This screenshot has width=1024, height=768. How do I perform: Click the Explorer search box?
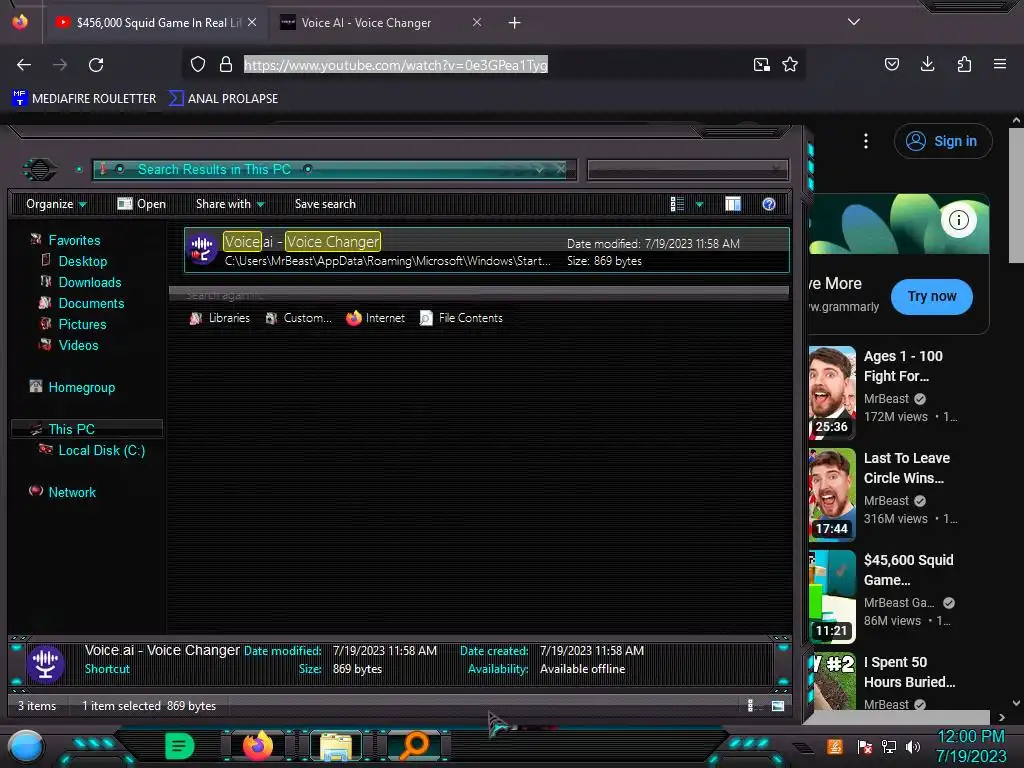click(688, 170)
